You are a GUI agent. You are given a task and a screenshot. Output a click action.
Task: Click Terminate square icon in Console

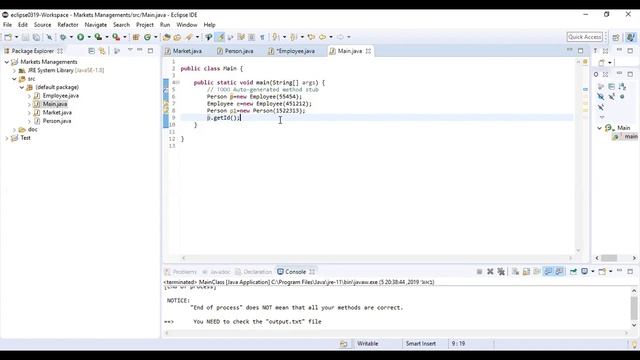(479, 271)
